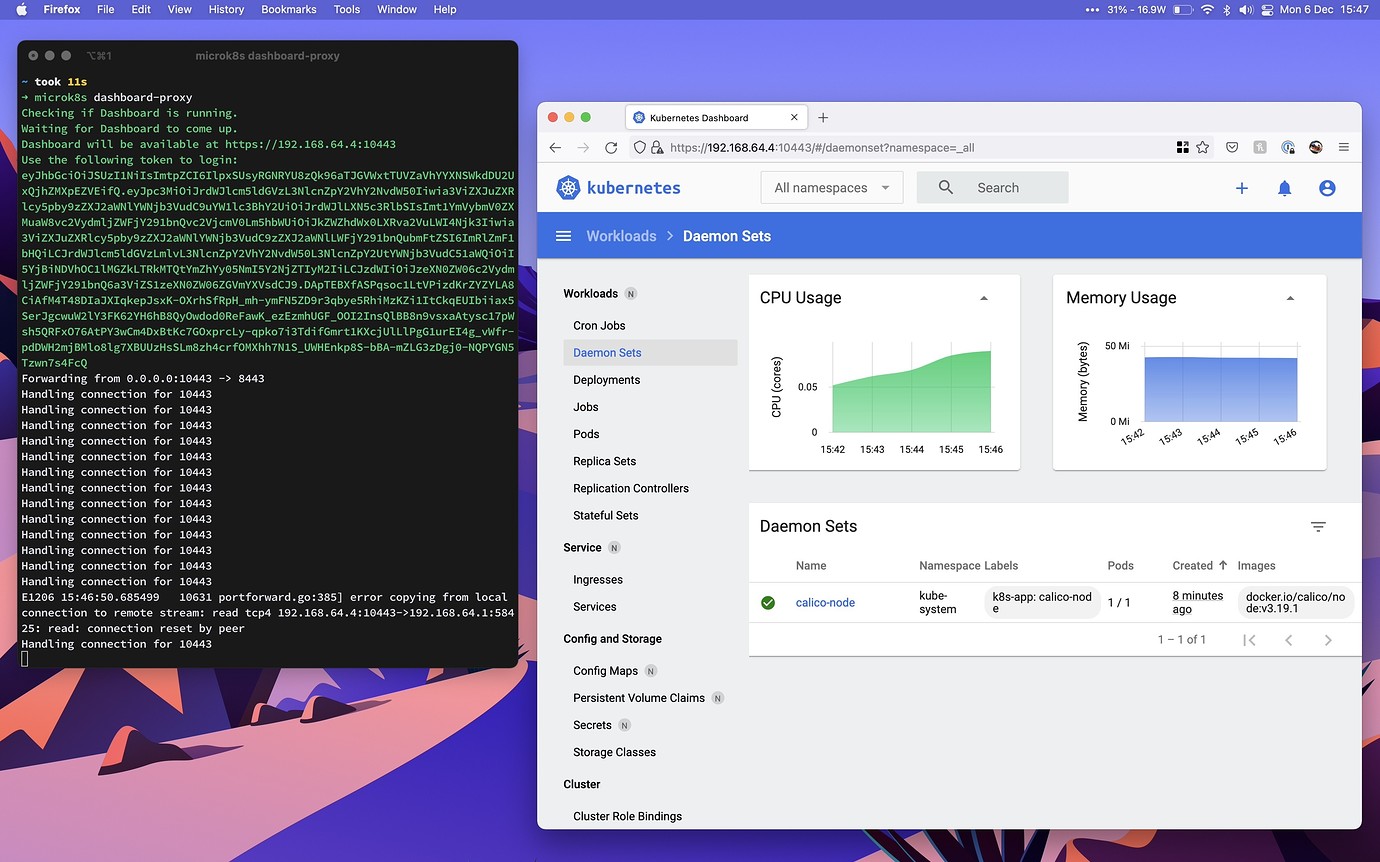Open the navigation sidebar hamburger icon
1380x862 pixels.
pyautogui.click(x=564, y=236)
